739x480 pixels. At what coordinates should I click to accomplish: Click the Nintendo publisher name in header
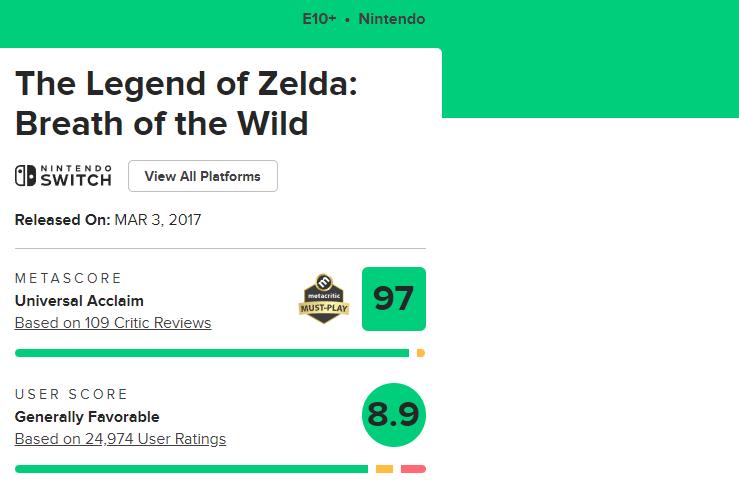pos(392,19)
